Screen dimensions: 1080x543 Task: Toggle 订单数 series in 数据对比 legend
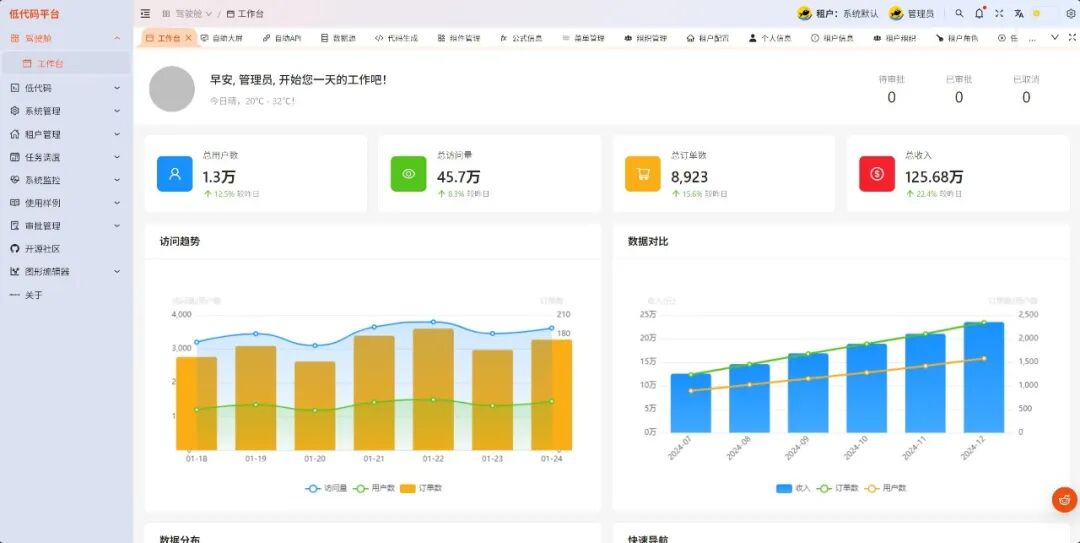[838, 488]
